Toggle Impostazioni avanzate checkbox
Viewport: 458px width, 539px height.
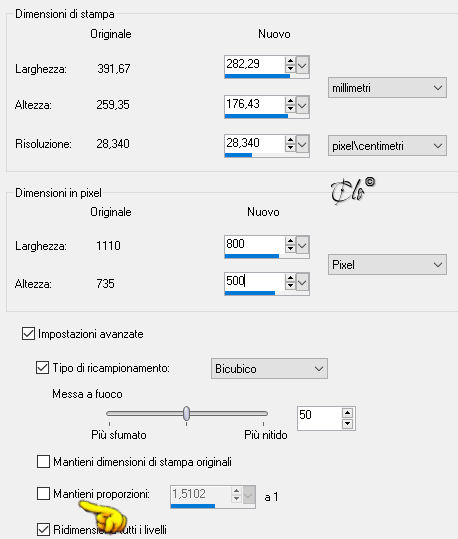click(28, 333)
